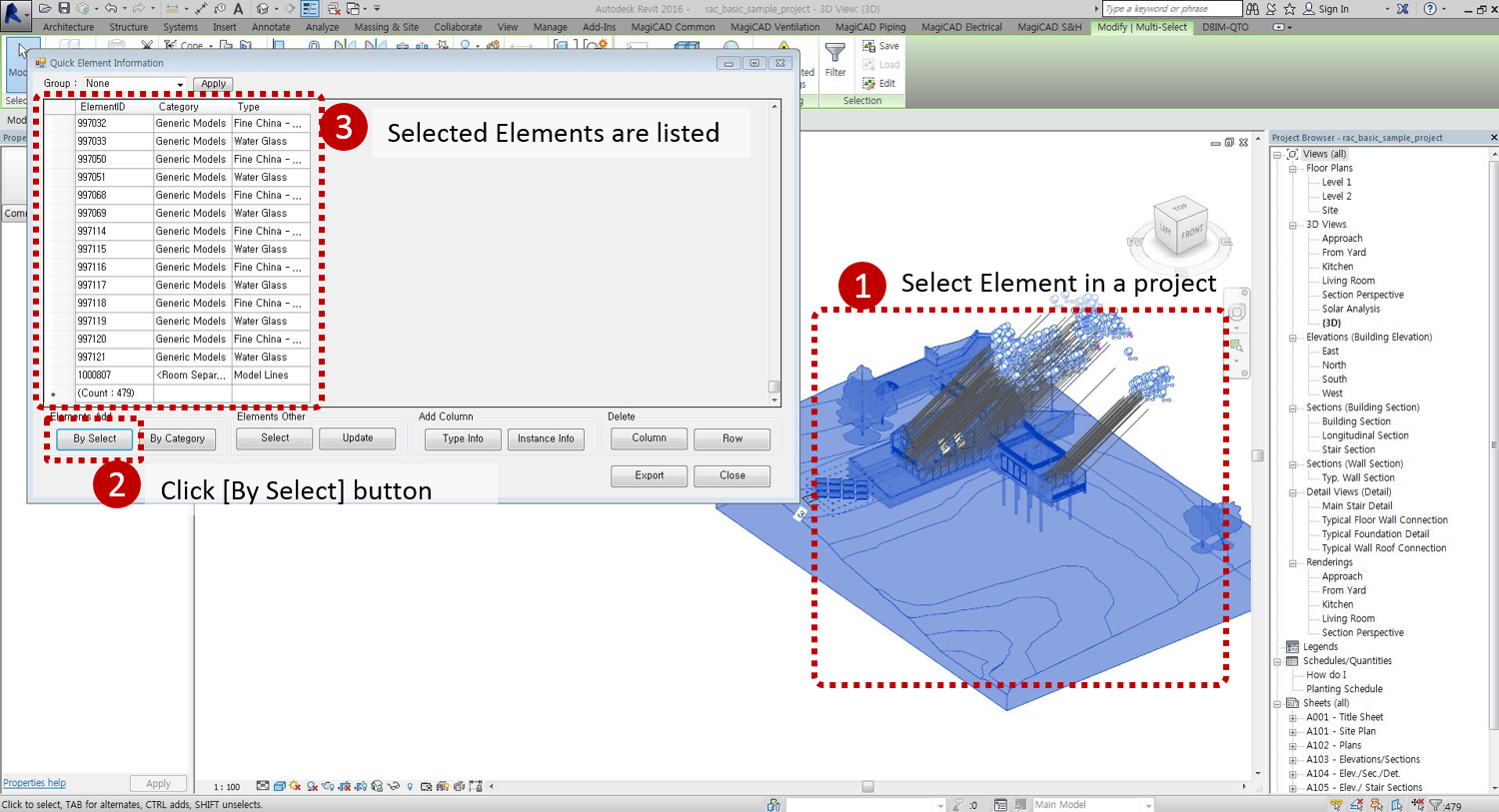Open the MagiCAD Ventilation menu tab
The height and width of the screenshot is (812, 1499).
[774, 27]
